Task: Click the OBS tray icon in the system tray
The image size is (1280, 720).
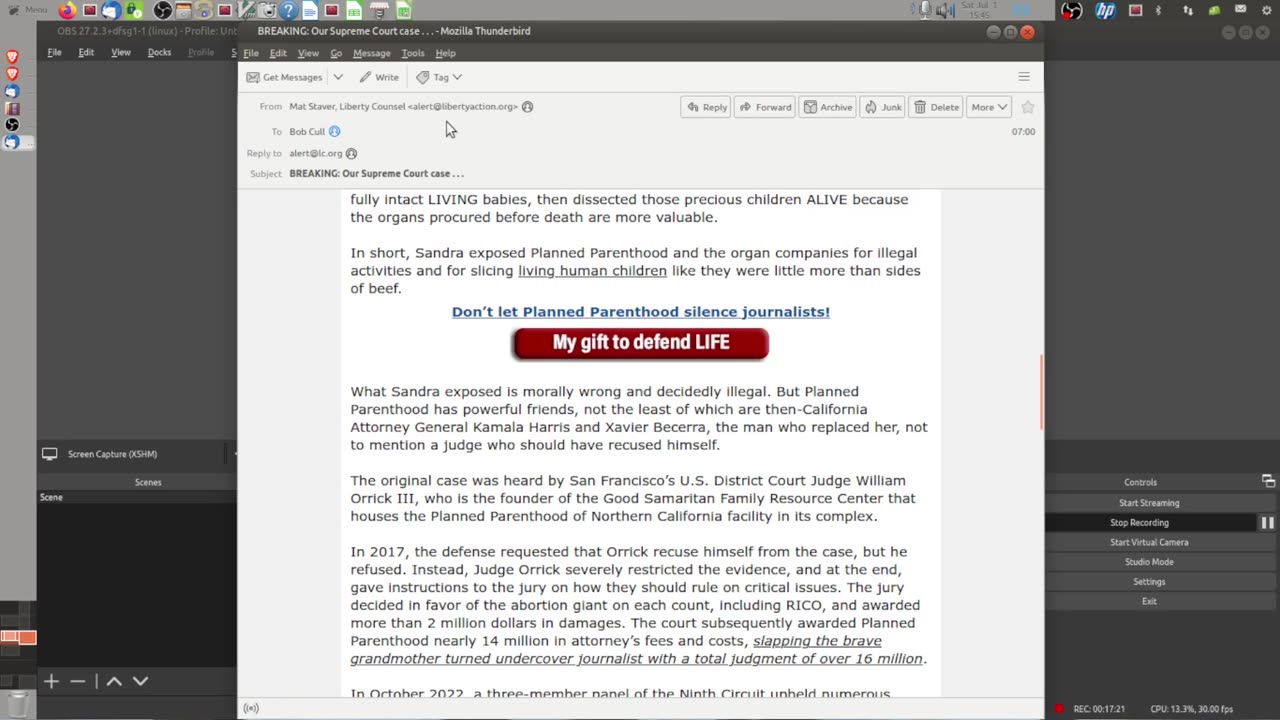Action: (x=1072, y=11)
